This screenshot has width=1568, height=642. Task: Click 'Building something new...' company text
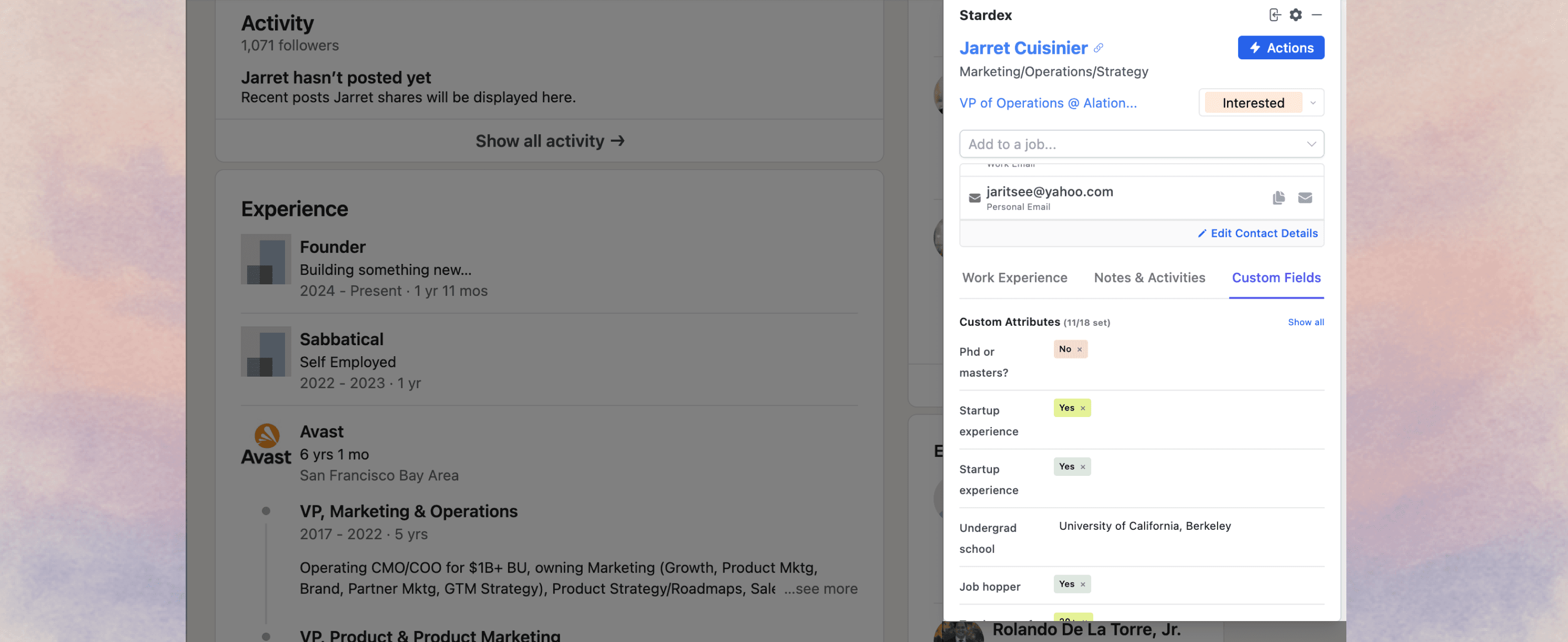[385, 269]
